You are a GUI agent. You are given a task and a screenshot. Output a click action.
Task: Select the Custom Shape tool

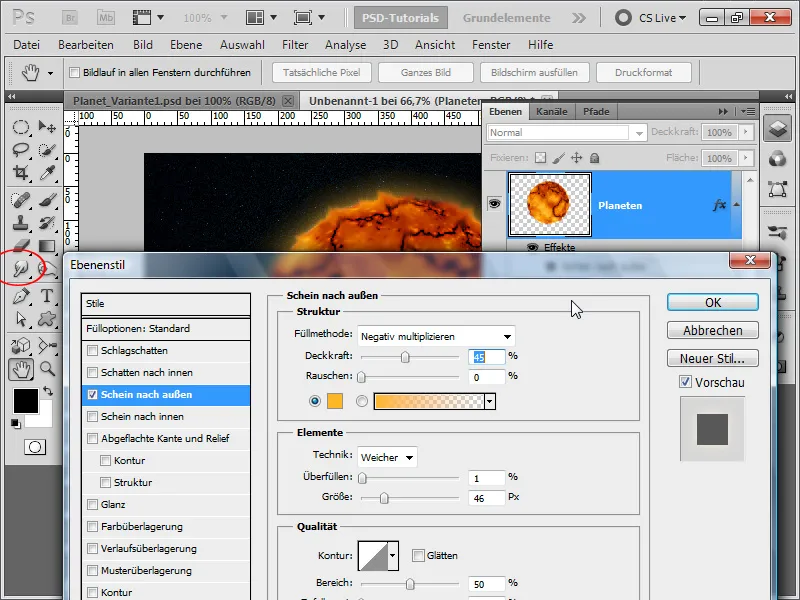[47, 319]
